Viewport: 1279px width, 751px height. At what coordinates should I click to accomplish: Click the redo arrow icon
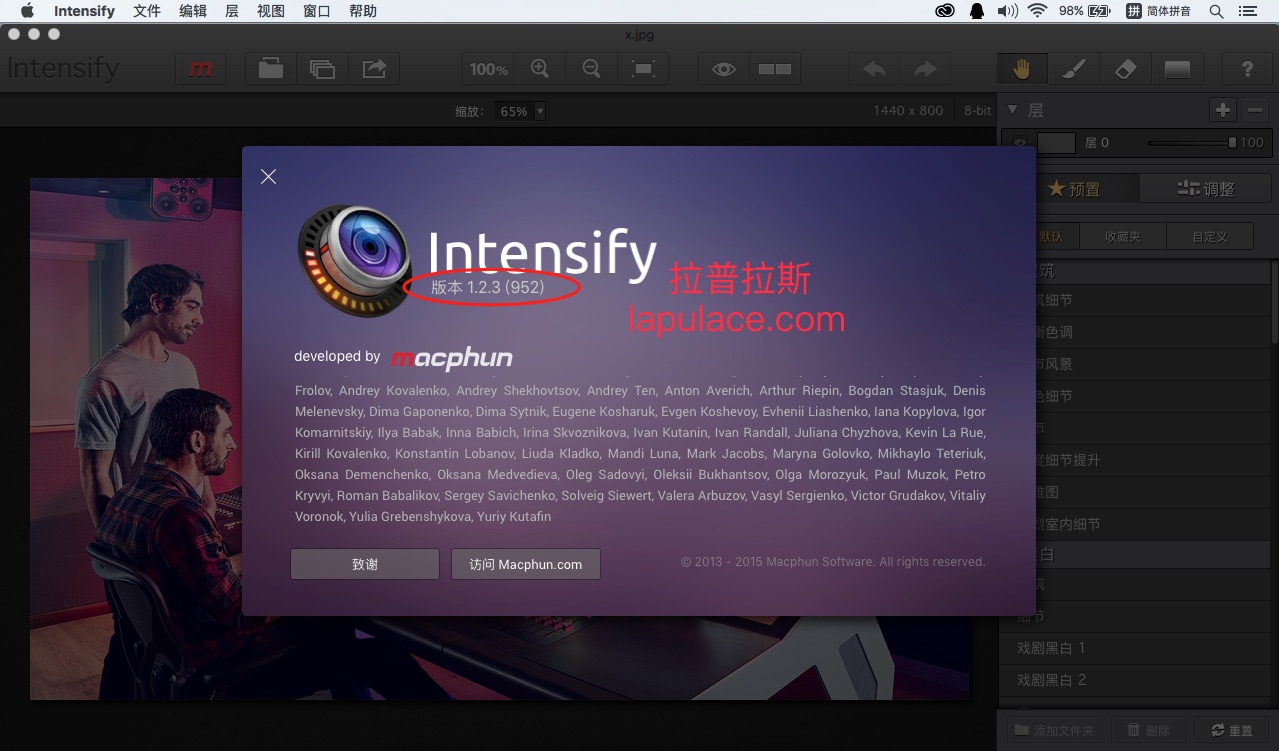click(x=925, y=69)
